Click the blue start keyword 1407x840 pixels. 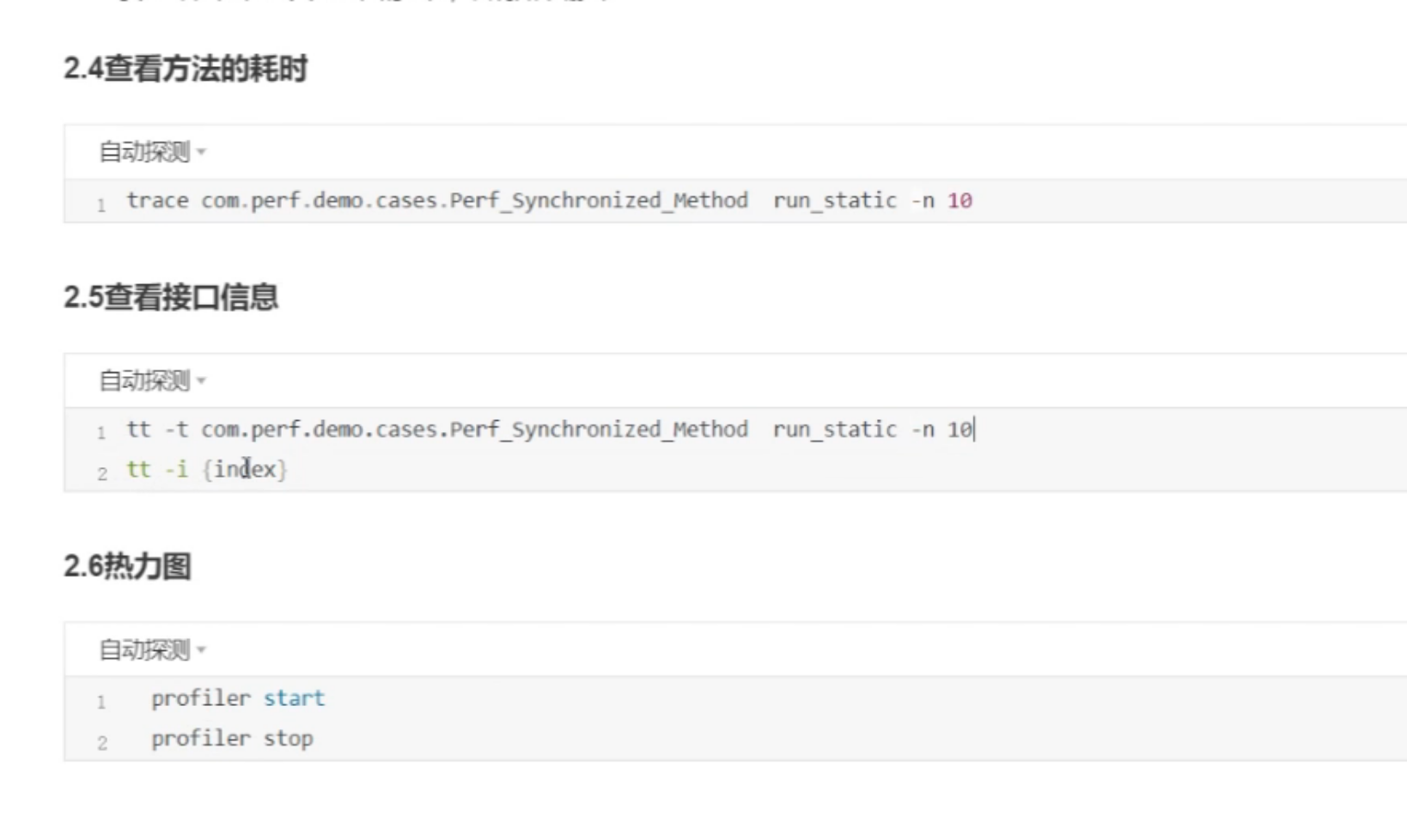(294, 698)
